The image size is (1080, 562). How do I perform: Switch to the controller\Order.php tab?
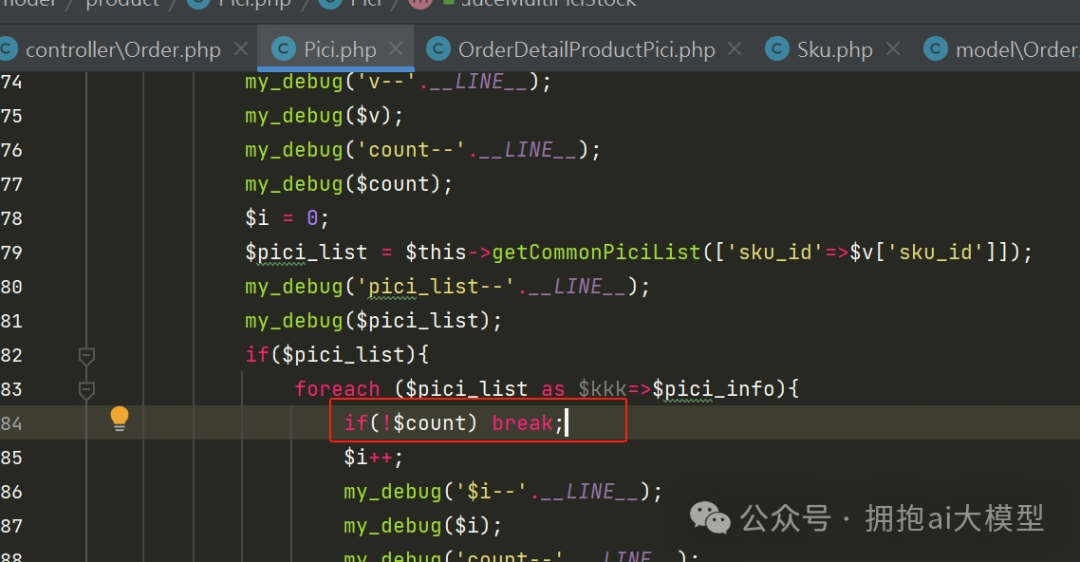point(123,50)
